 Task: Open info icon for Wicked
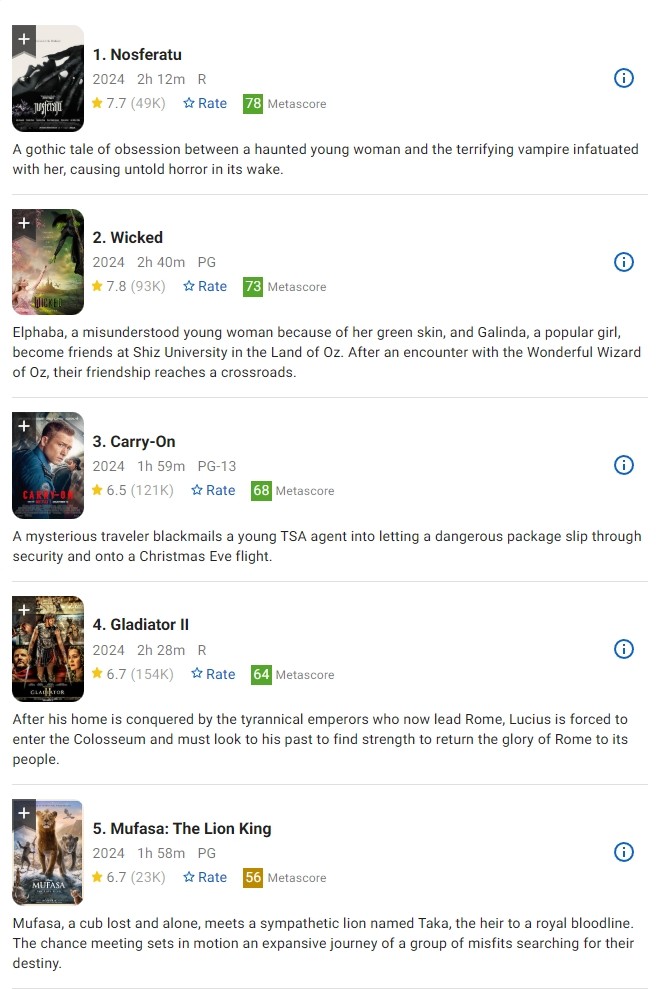coord(623,262)
